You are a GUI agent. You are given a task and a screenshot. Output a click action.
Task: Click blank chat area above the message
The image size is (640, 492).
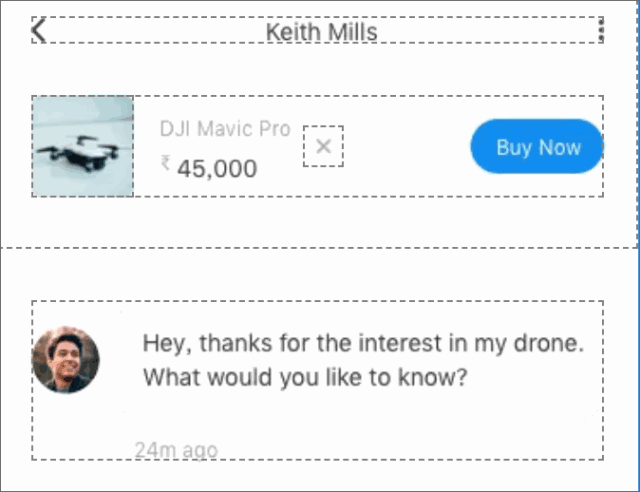320,275
